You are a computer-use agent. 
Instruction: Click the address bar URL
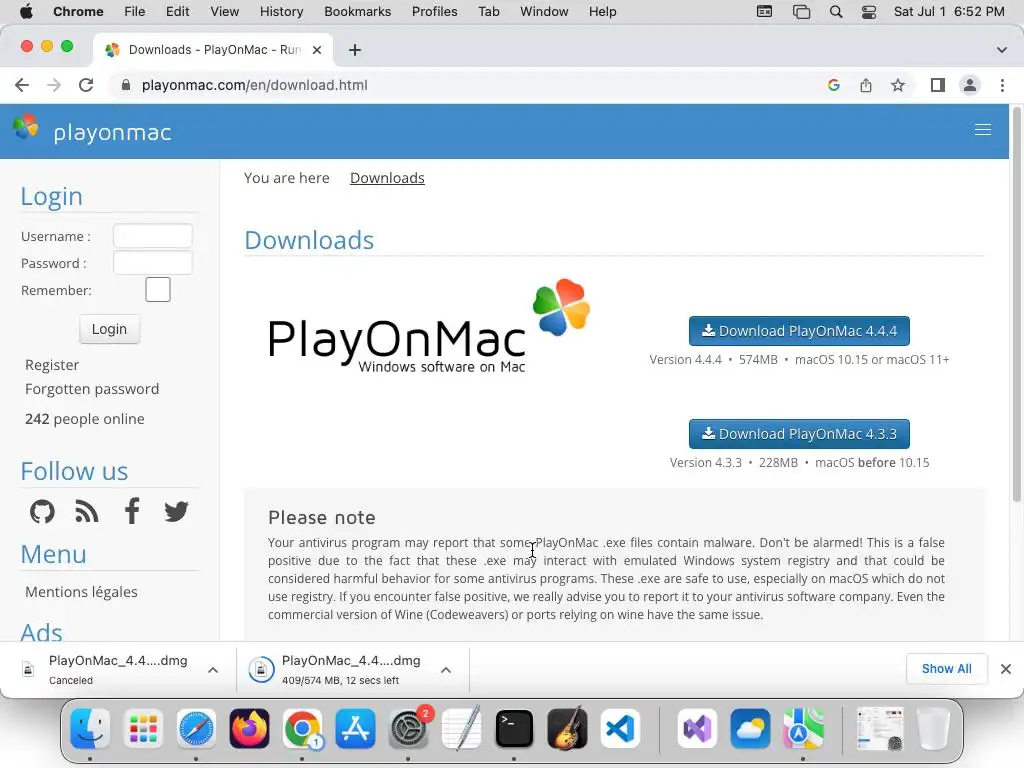(255, 85)
